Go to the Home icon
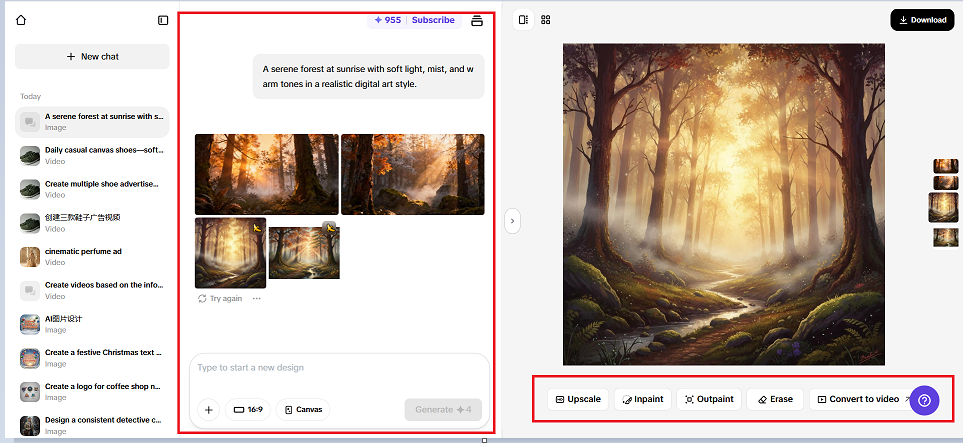Image resolution: width=963 pixels, height=443 pixels. (x=21, y=20)
